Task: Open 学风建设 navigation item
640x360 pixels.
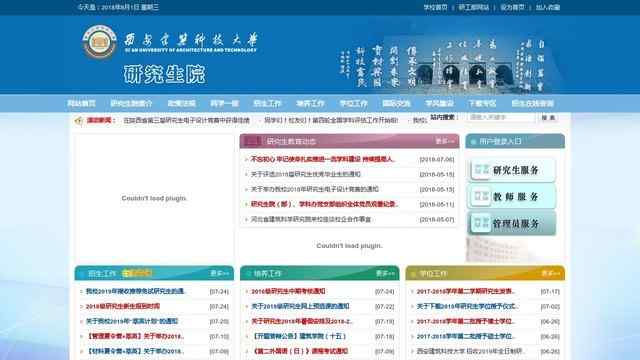Action: coord(439,104)
